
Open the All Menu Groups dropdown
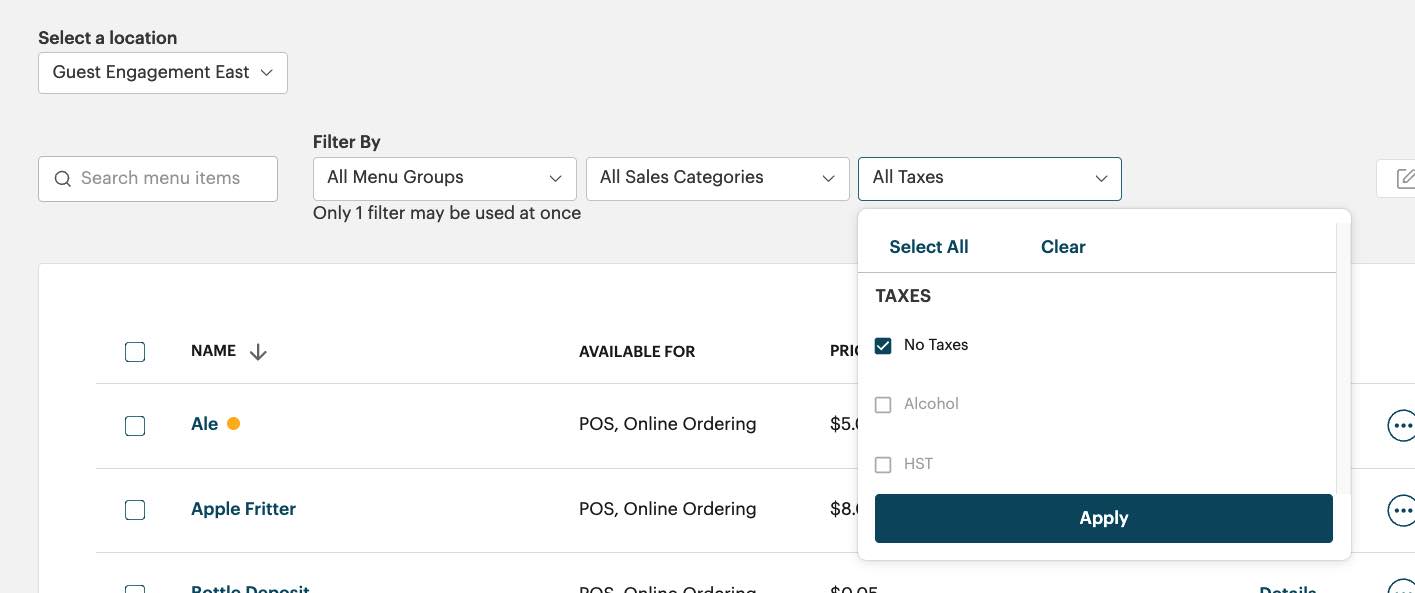click(444, 177)
